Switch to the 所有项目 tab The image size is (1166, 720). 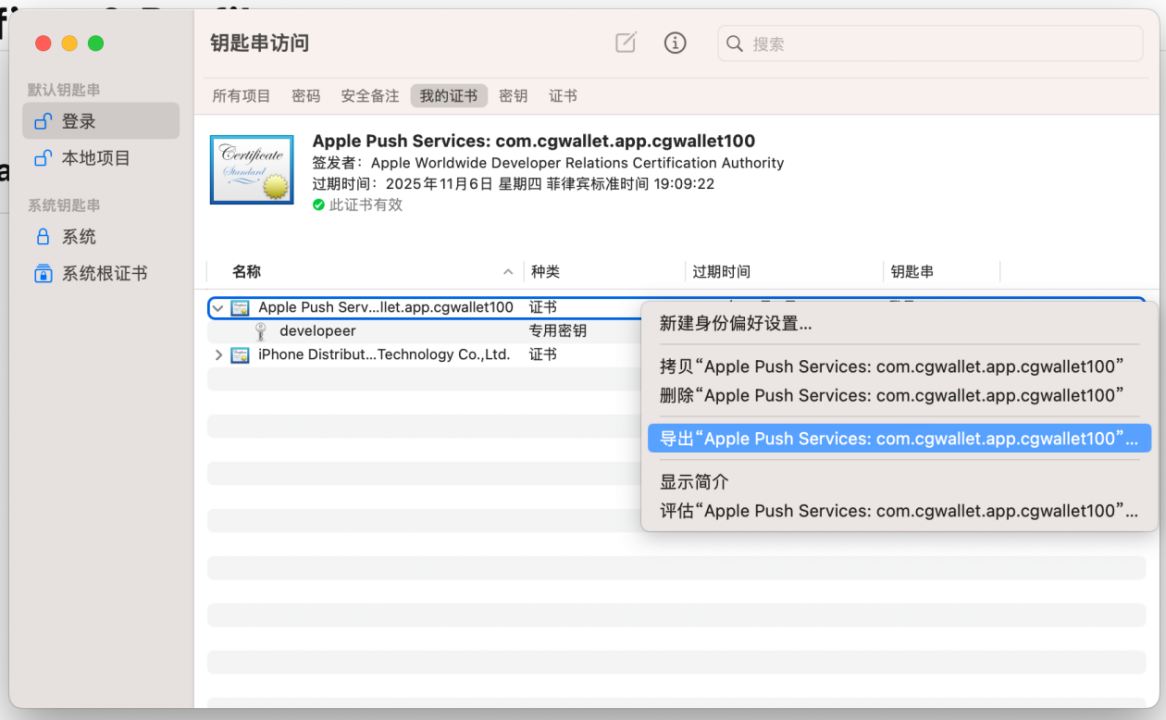click(241, 96)
